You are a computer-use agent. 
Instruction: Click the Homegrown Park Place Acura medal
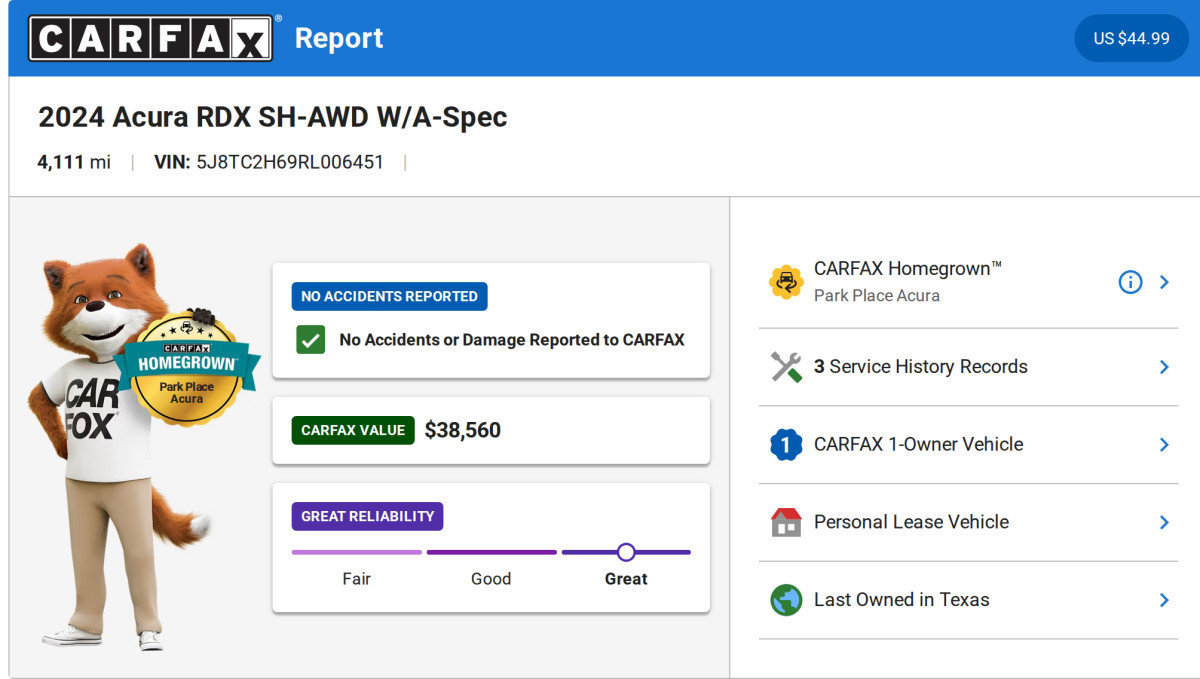point(187,368)
